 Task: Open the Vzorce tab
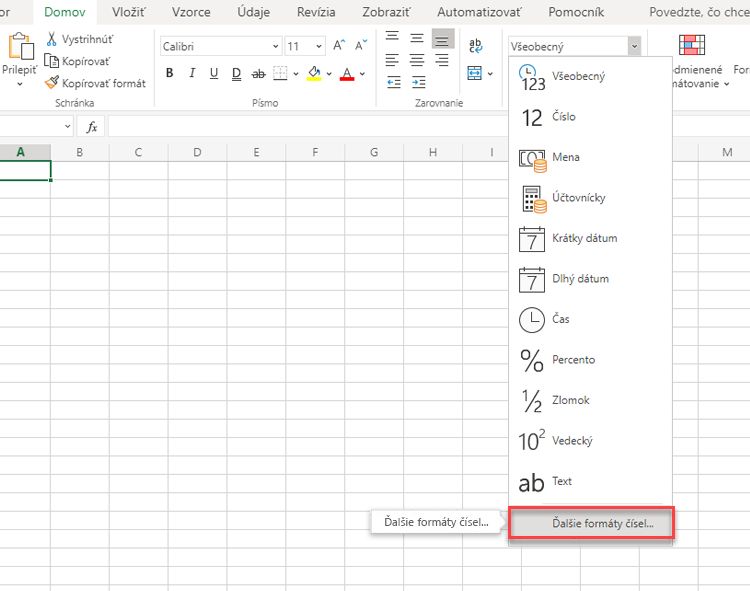(191, 12)
